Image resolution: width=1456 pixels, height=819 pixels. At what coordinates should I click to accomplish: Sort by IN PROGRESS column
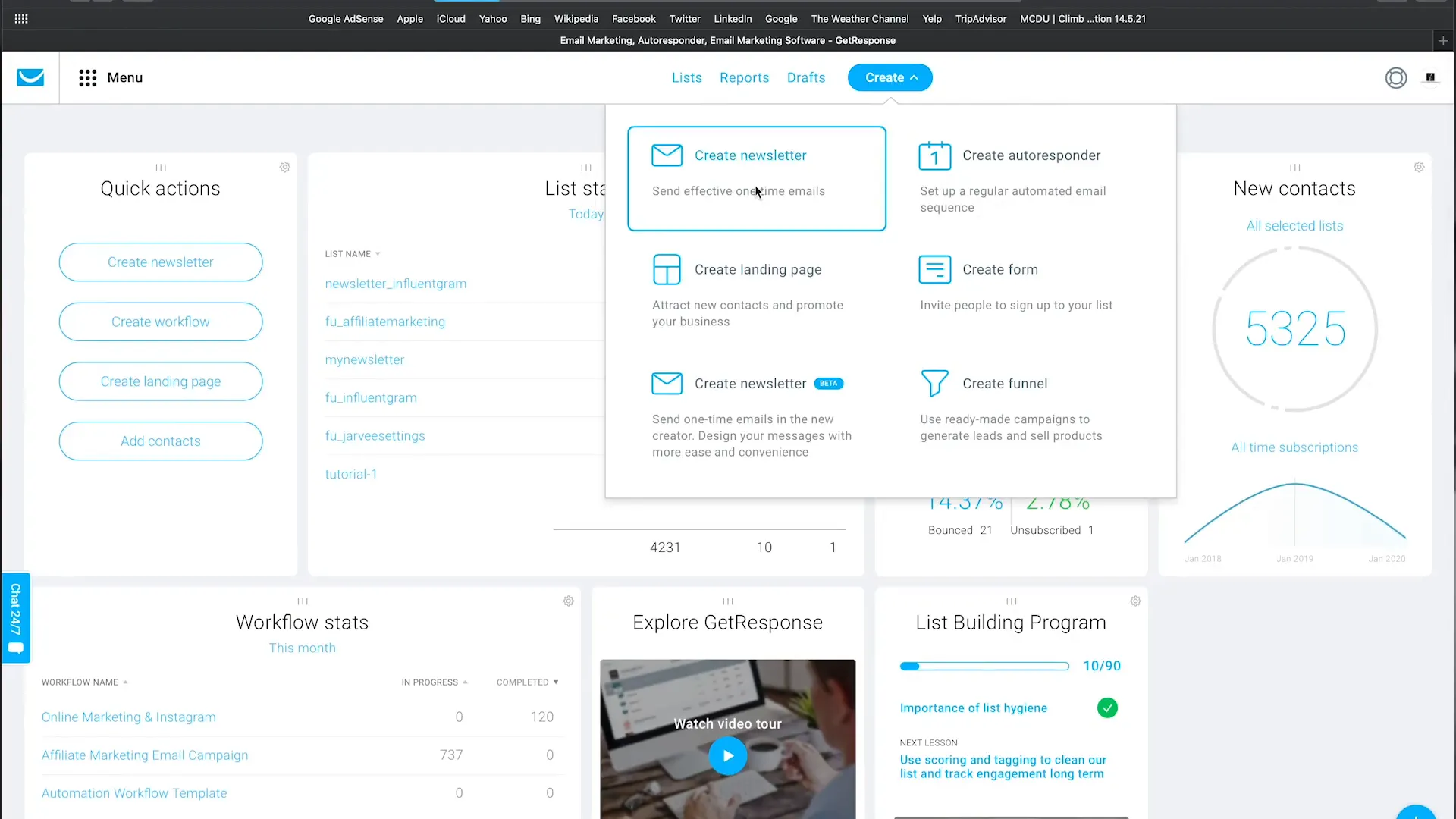[435, 682]
